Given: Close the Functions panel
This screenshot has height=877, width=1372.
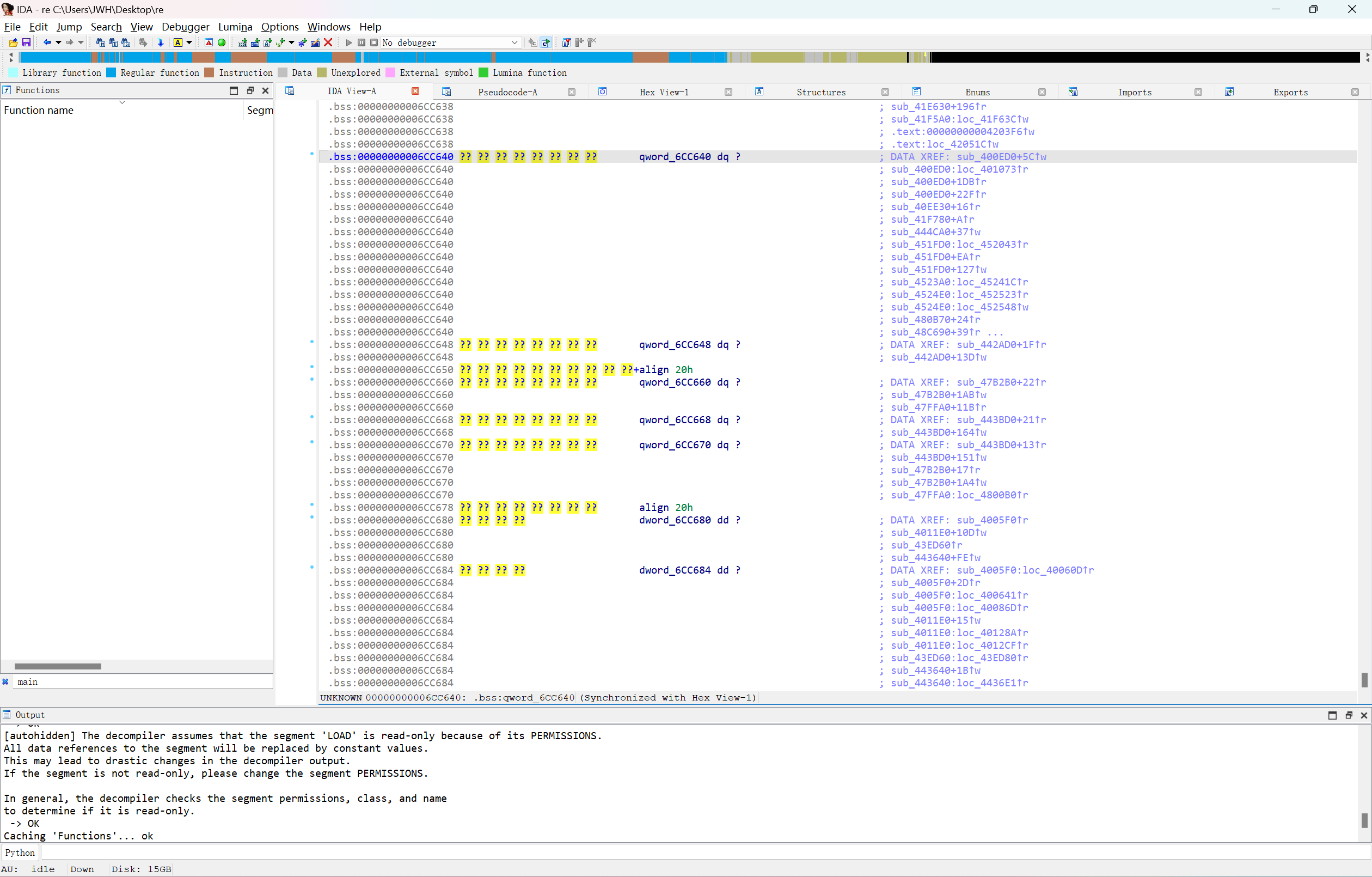Looking at the screenshot, I should click(266, 90).
